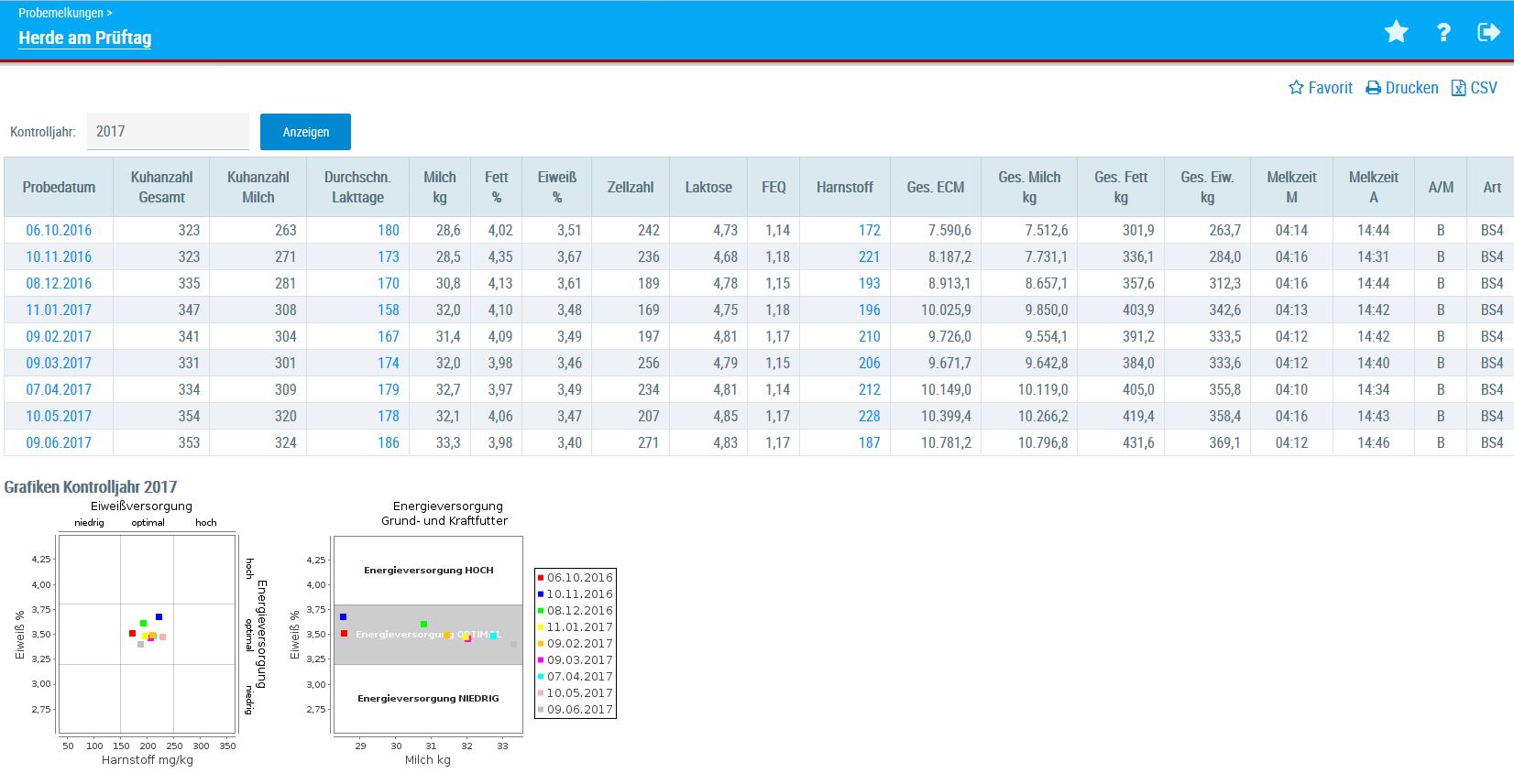1514x784 pixels.
Task: Click the Harnstoff column header
Action: point(844,188)
